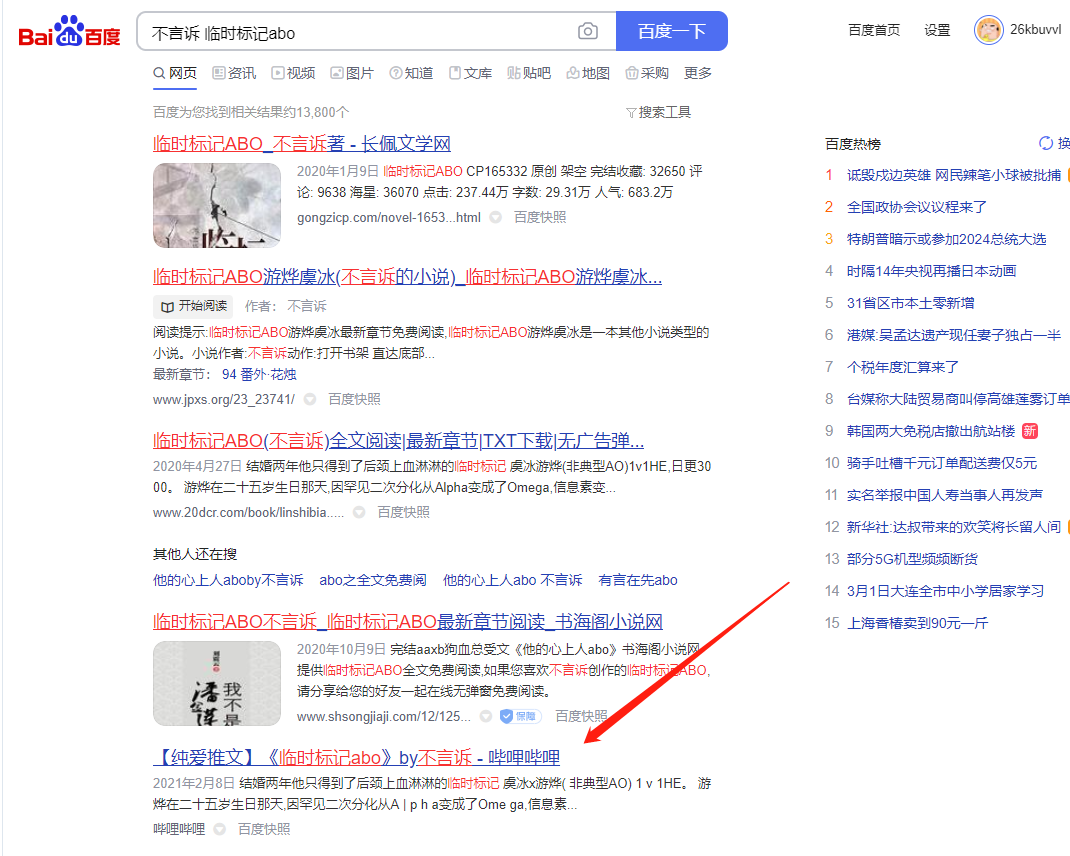The height and width of the screenshot is (856, 1070).
Task: Expand dropdown next to www.jpxs.org URL
Action: tap(310, 399)
